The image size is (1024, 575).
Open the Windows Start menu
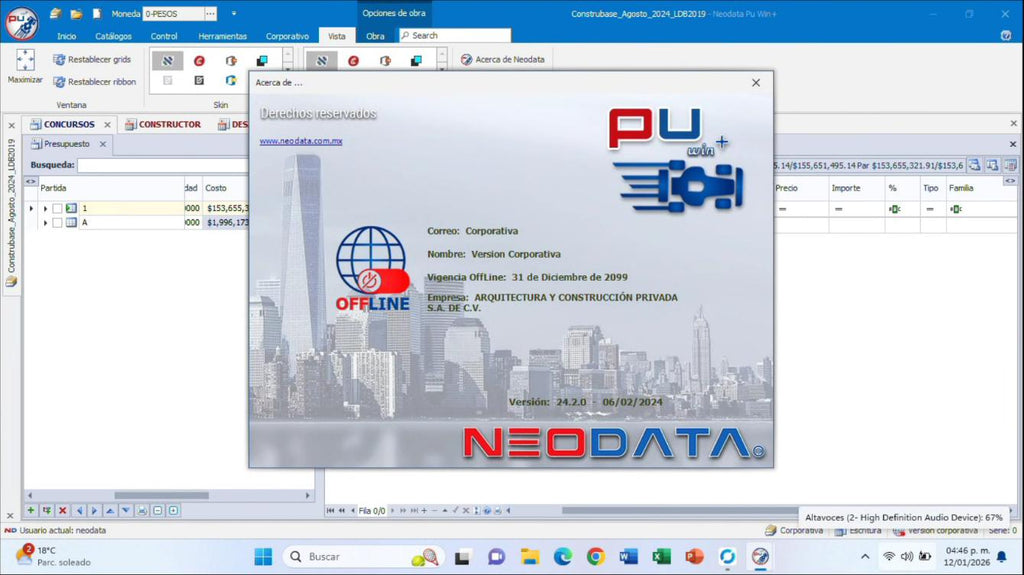click(x=263, y=557)
